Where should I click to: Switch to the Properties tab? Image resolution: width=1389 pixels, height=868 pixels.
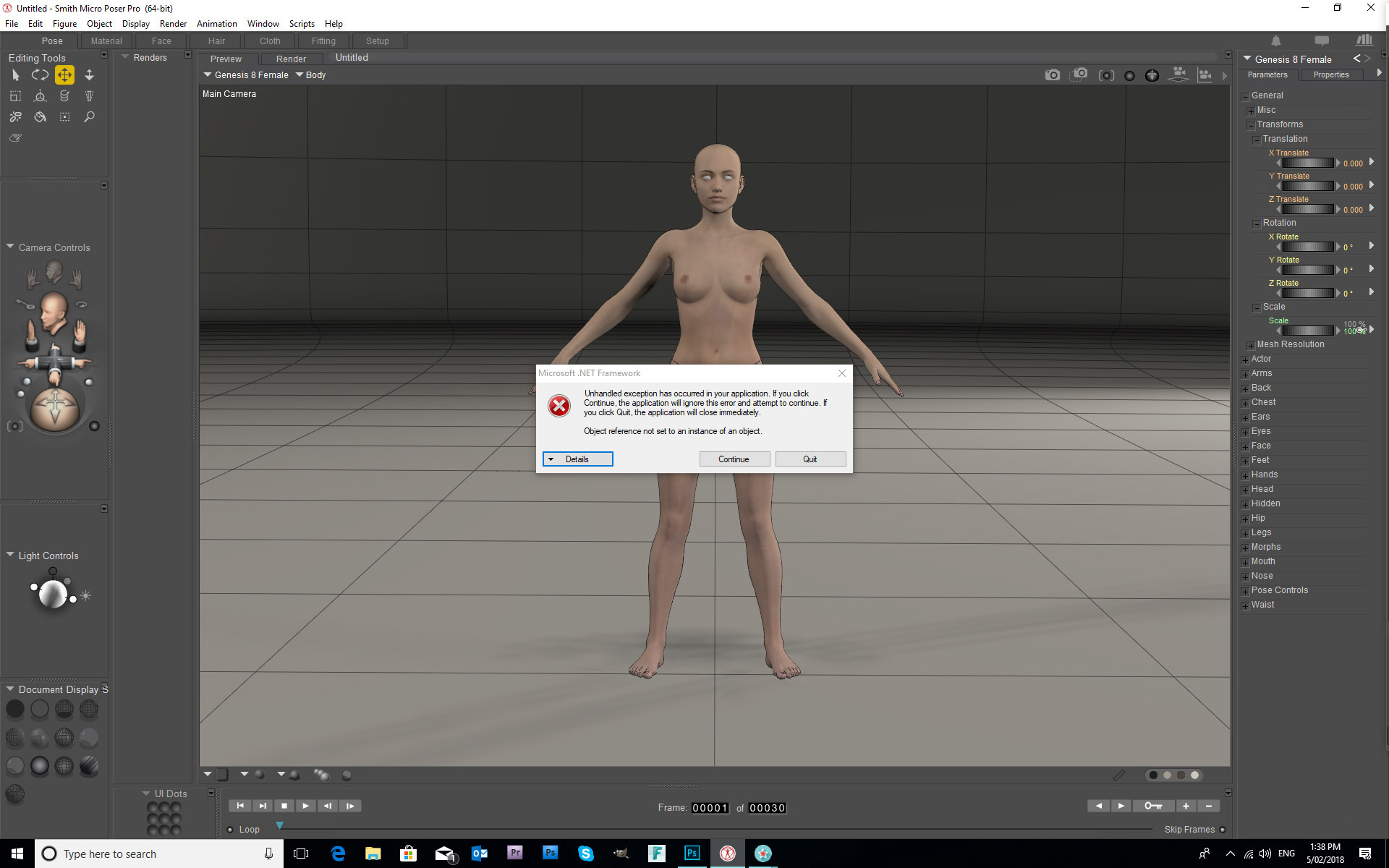click(1331, 75)
